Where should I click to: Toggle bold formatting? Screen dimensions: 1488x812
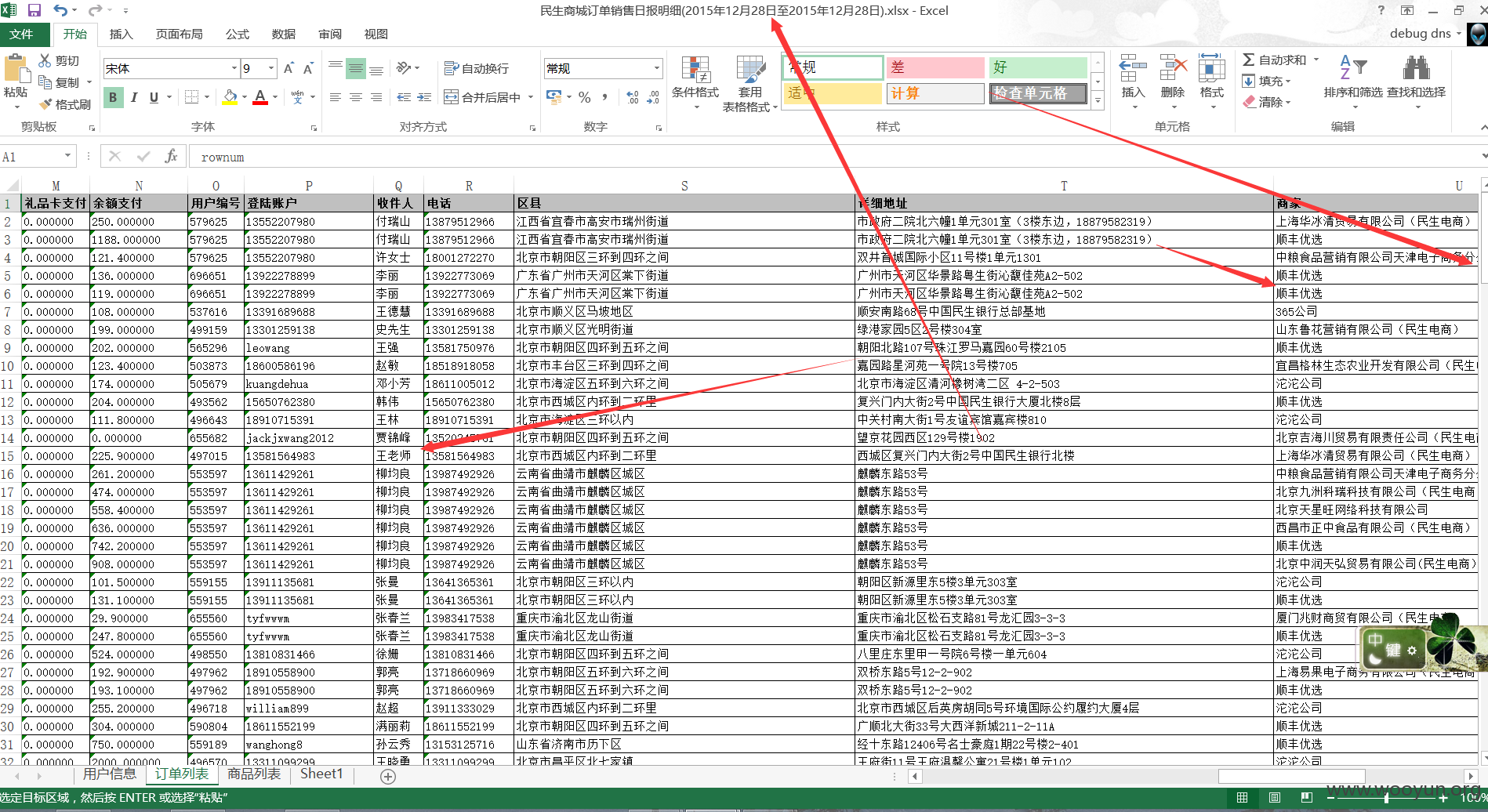(113, 97)
